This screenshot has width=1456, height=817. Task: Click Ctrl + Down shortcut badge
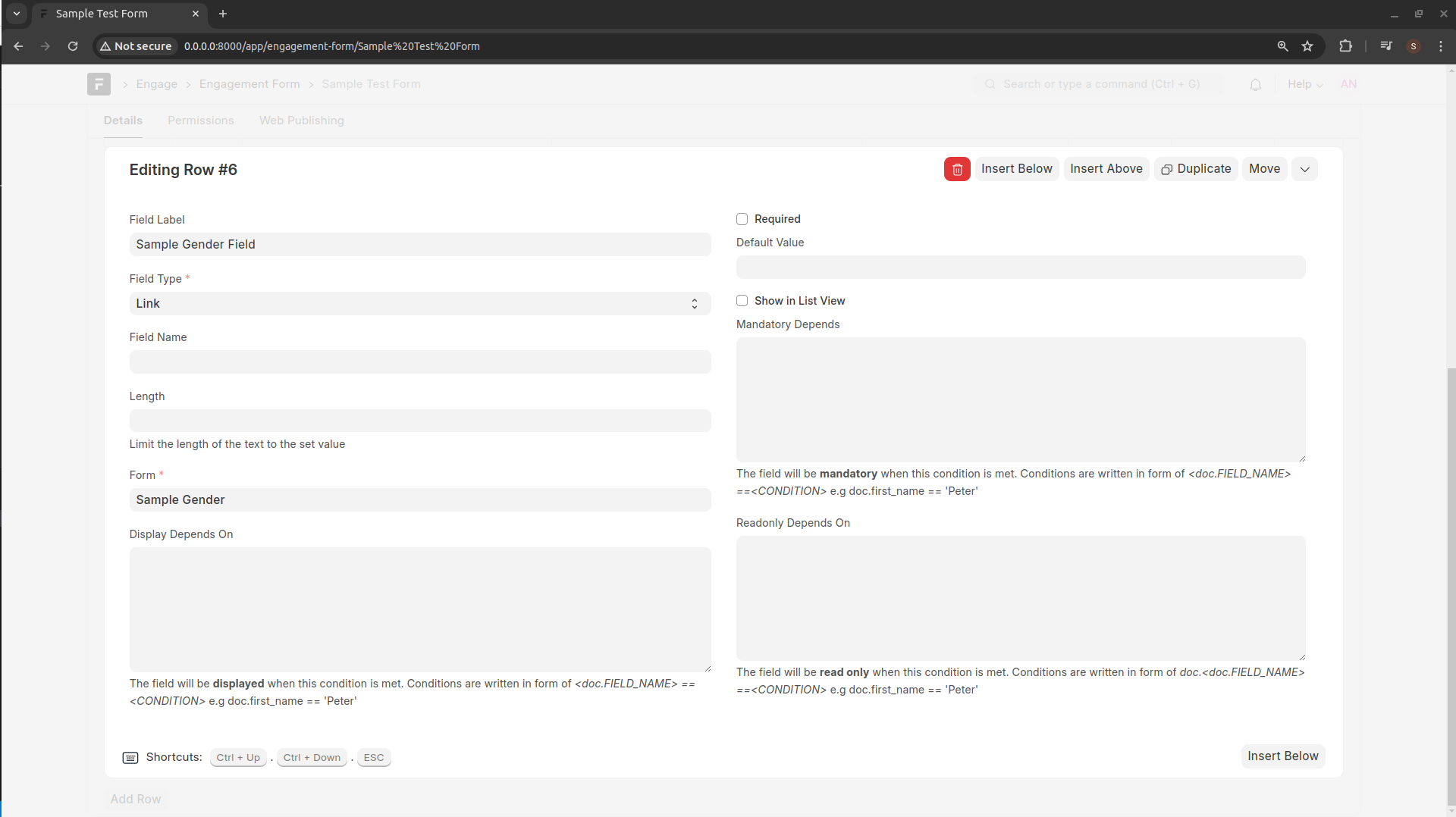(312, 758)
